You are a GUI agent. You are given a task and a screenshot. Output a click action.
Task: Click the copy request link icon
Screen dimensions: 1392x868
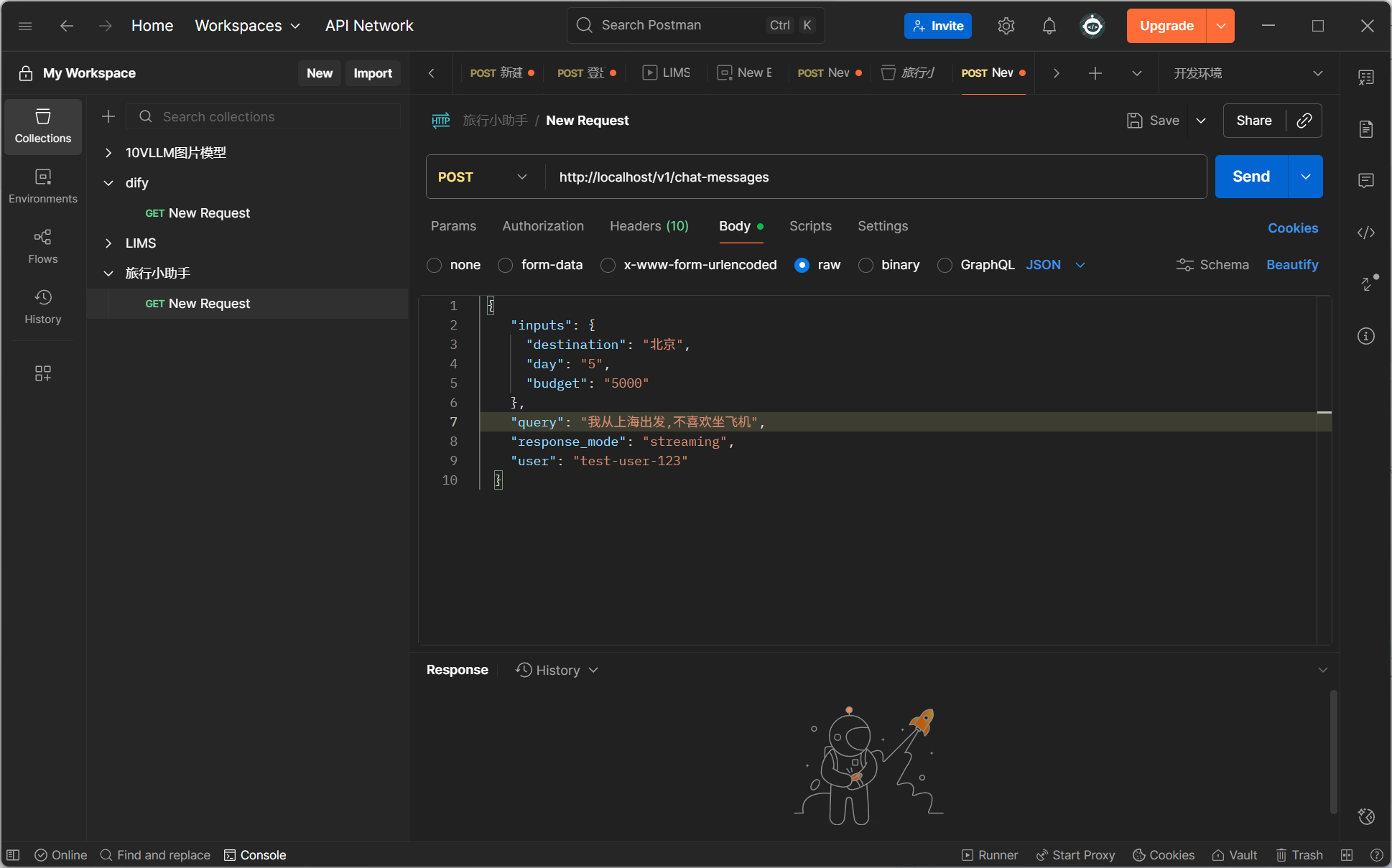coord(1304,121)
